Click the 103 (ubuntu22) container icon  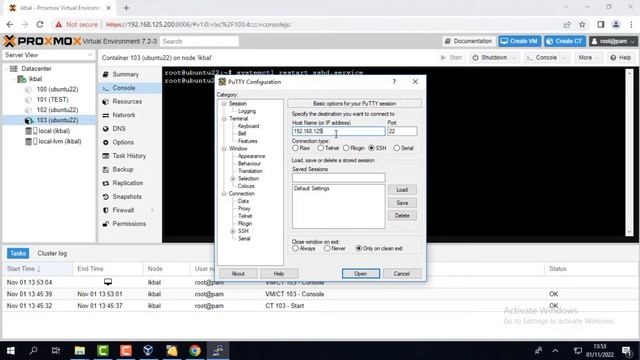coord(29,120)
